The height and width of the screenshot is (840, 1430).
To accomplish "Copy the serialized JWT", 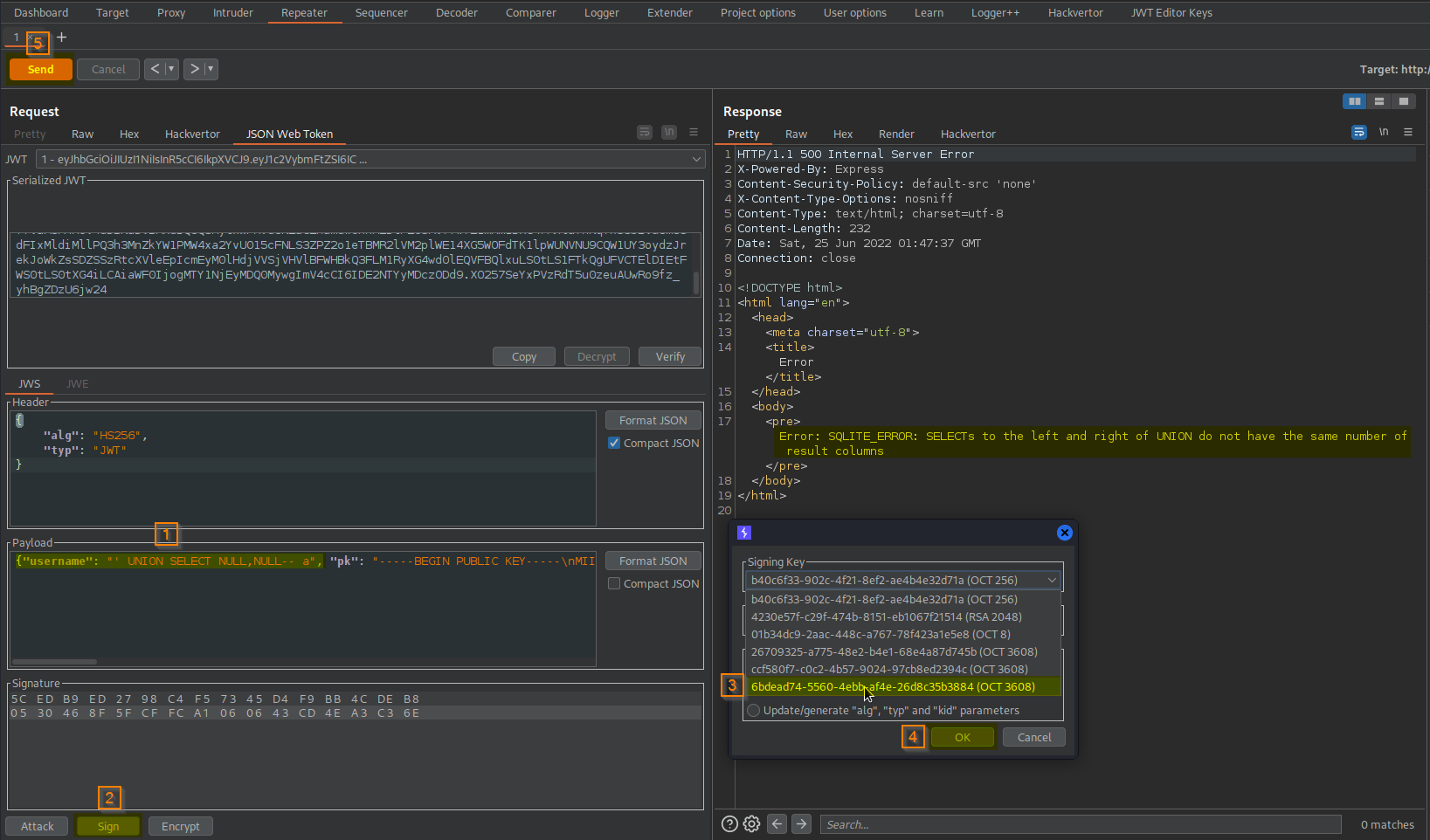I will (524, 357).
